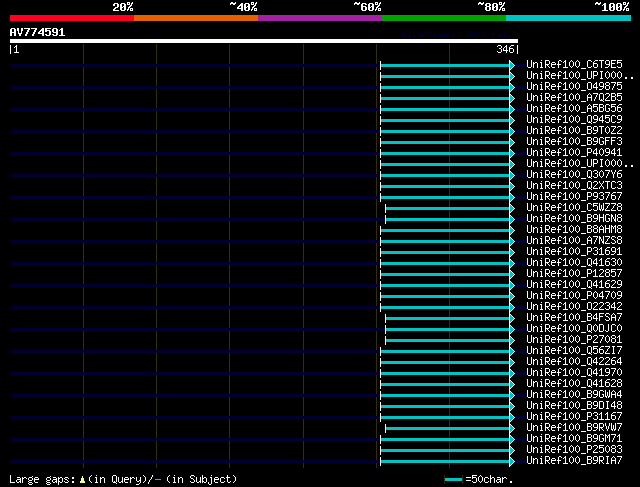Screen dimensions: 640x487
Task: Select the UniRef100_P25083 label
Action: coord(574,450)
